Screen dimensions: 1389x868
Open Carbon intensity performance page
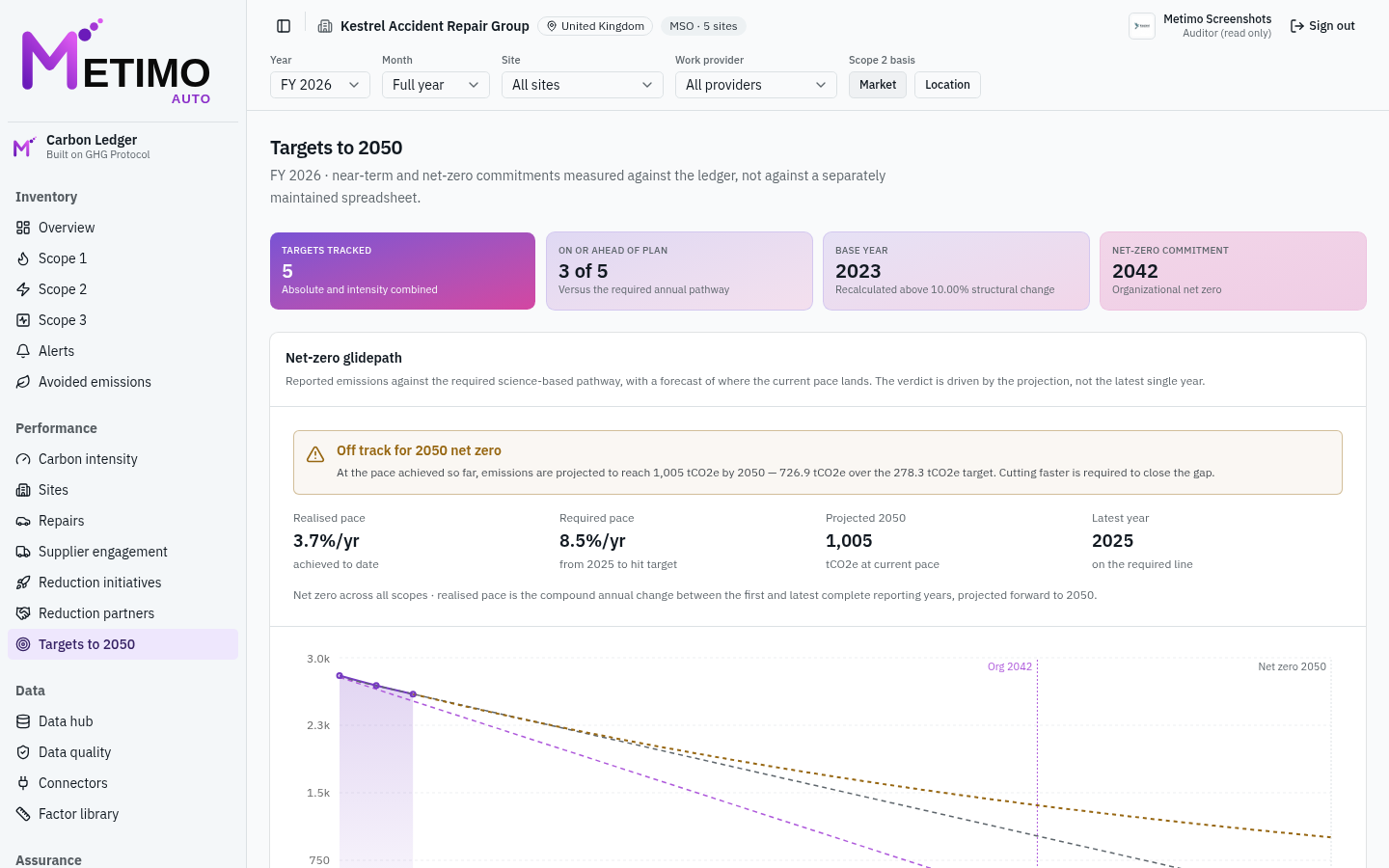pos(123,459)
